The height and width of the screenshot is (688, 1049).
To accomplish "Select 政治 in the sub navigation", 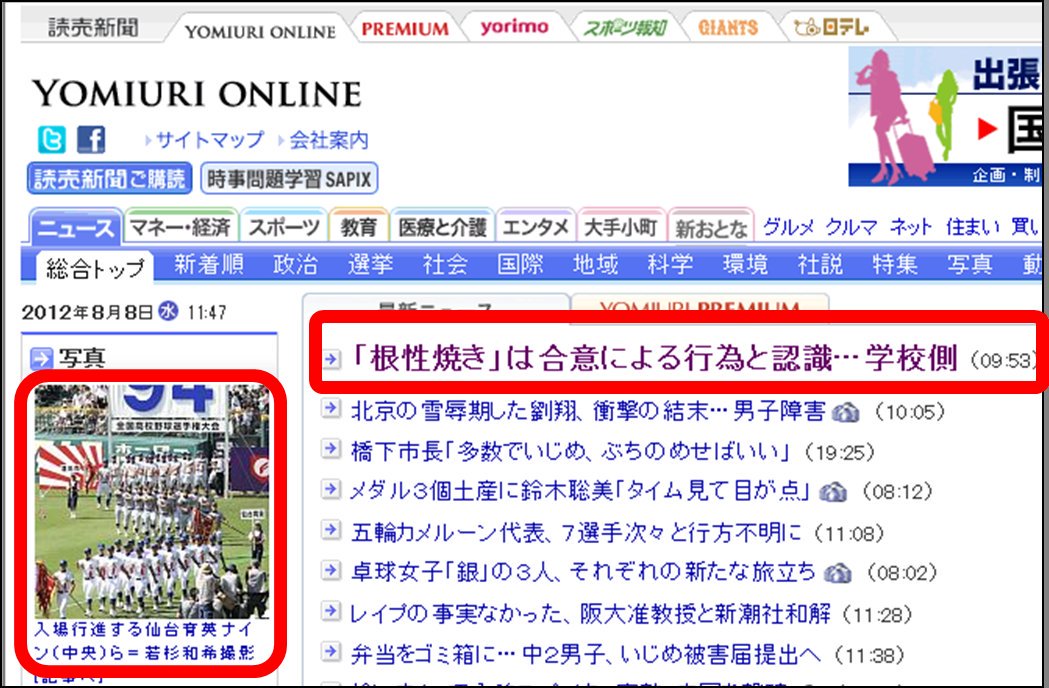I will coord(295,264).
